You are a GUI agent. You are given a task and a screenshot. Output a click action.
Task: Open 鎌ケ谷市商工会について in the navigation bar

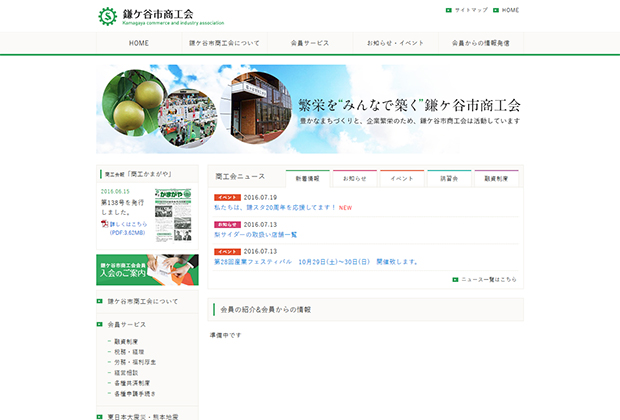(x=224, y=43)
